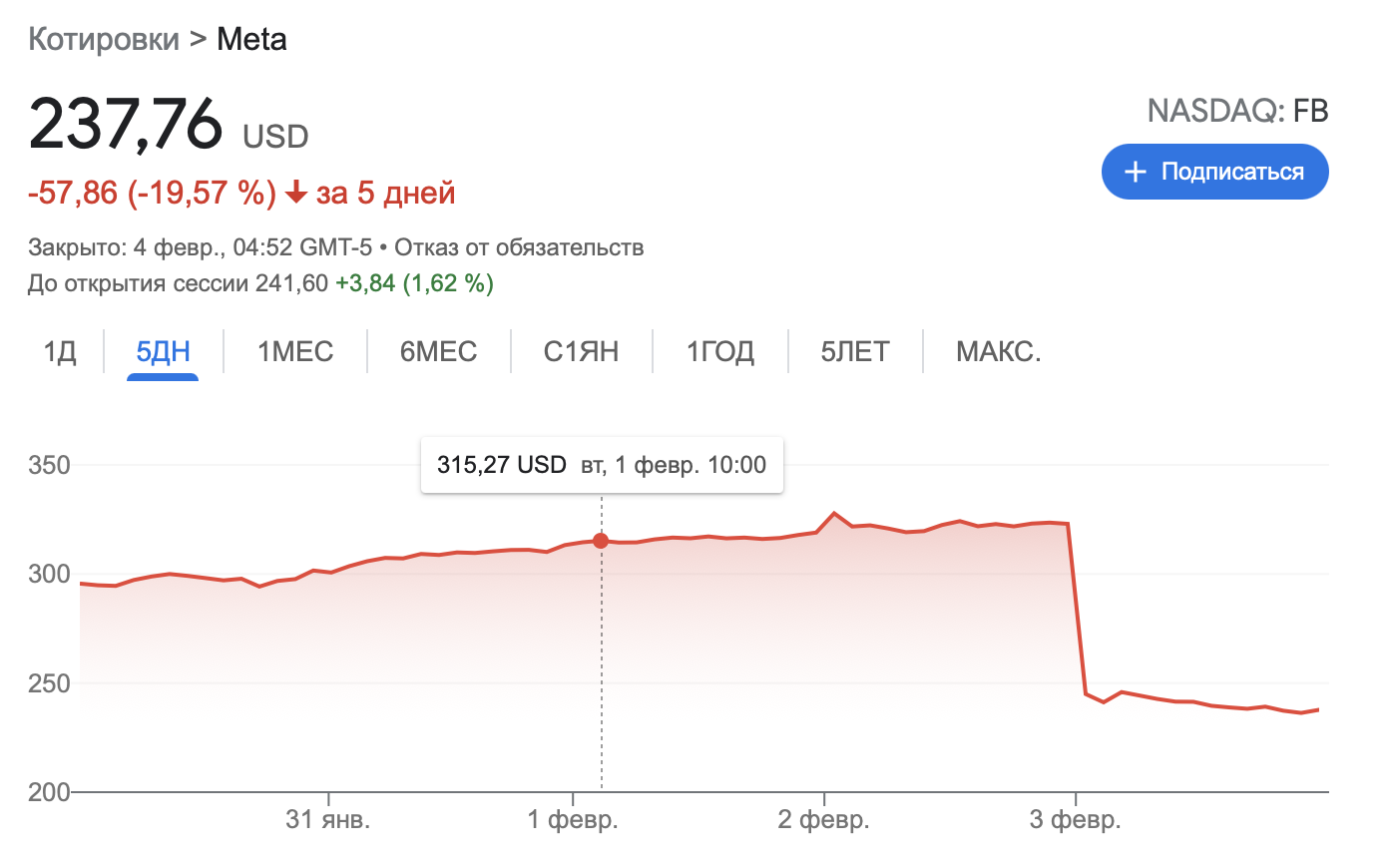This screenshot has width=1393, height=868.
Task: Select the 6МЕС range tab
Action: coord(438,351)
